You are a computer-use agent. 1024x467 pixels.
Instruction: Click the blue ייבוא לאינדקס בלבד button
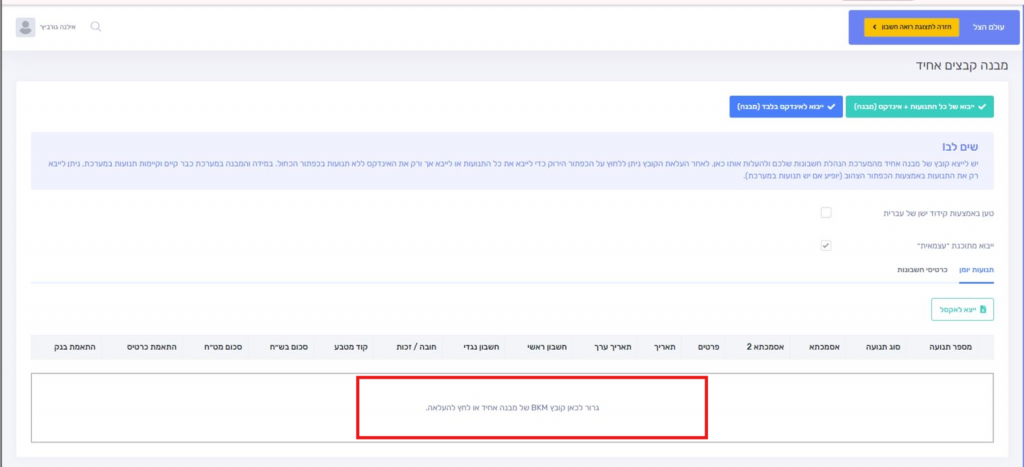785,107
